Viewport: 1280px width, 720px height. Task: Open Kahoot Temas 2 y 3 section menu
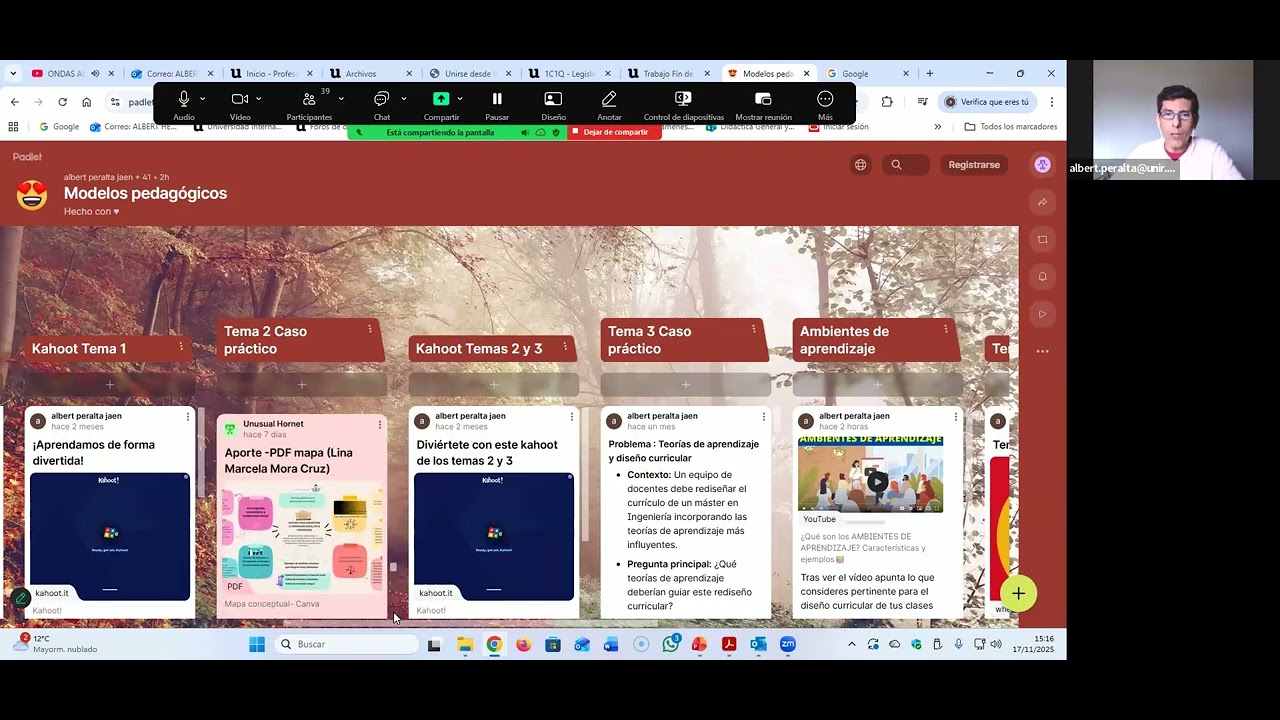tap(565, 347)
